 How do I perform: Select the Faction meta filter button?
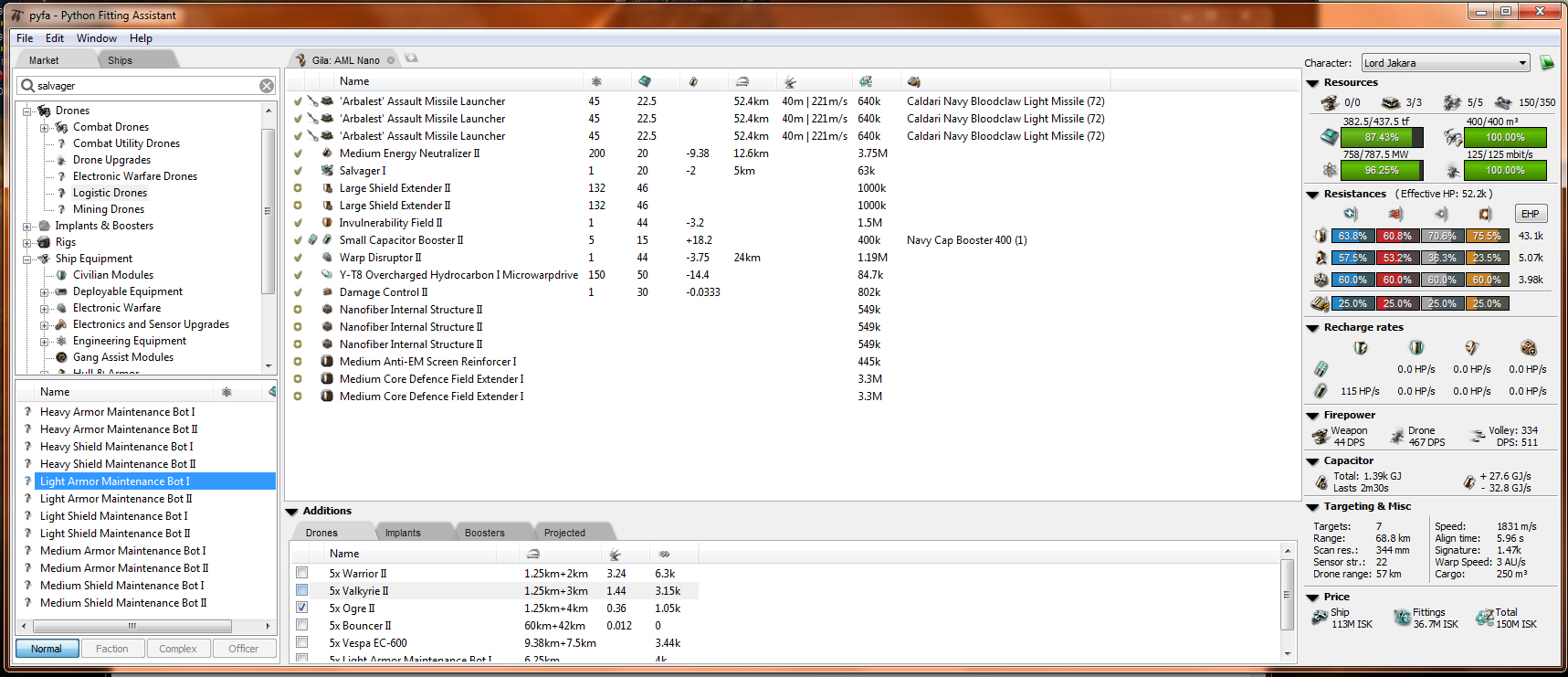(x=112, y=649)
